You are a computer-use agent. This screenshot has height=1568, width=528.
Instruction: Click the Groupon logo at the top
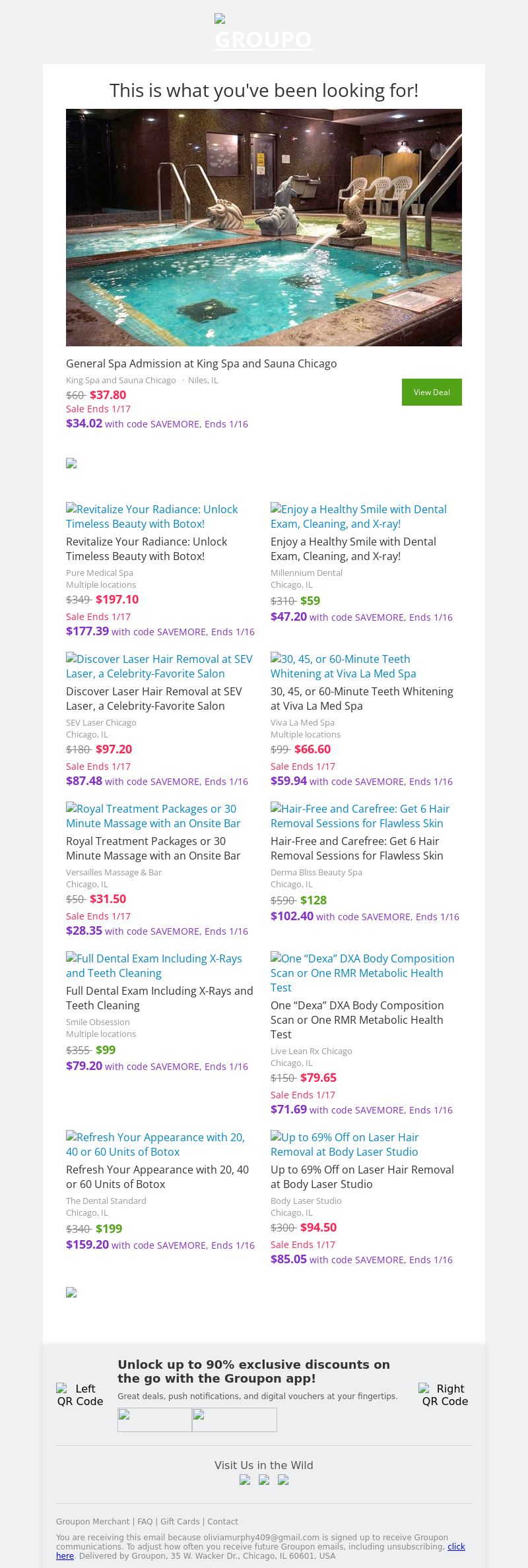(x=264, y=33)
